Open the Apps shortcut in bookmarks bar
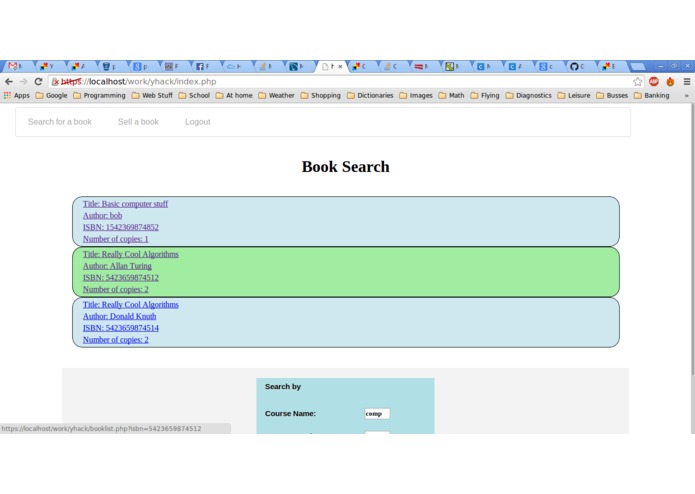 point(16,95)
